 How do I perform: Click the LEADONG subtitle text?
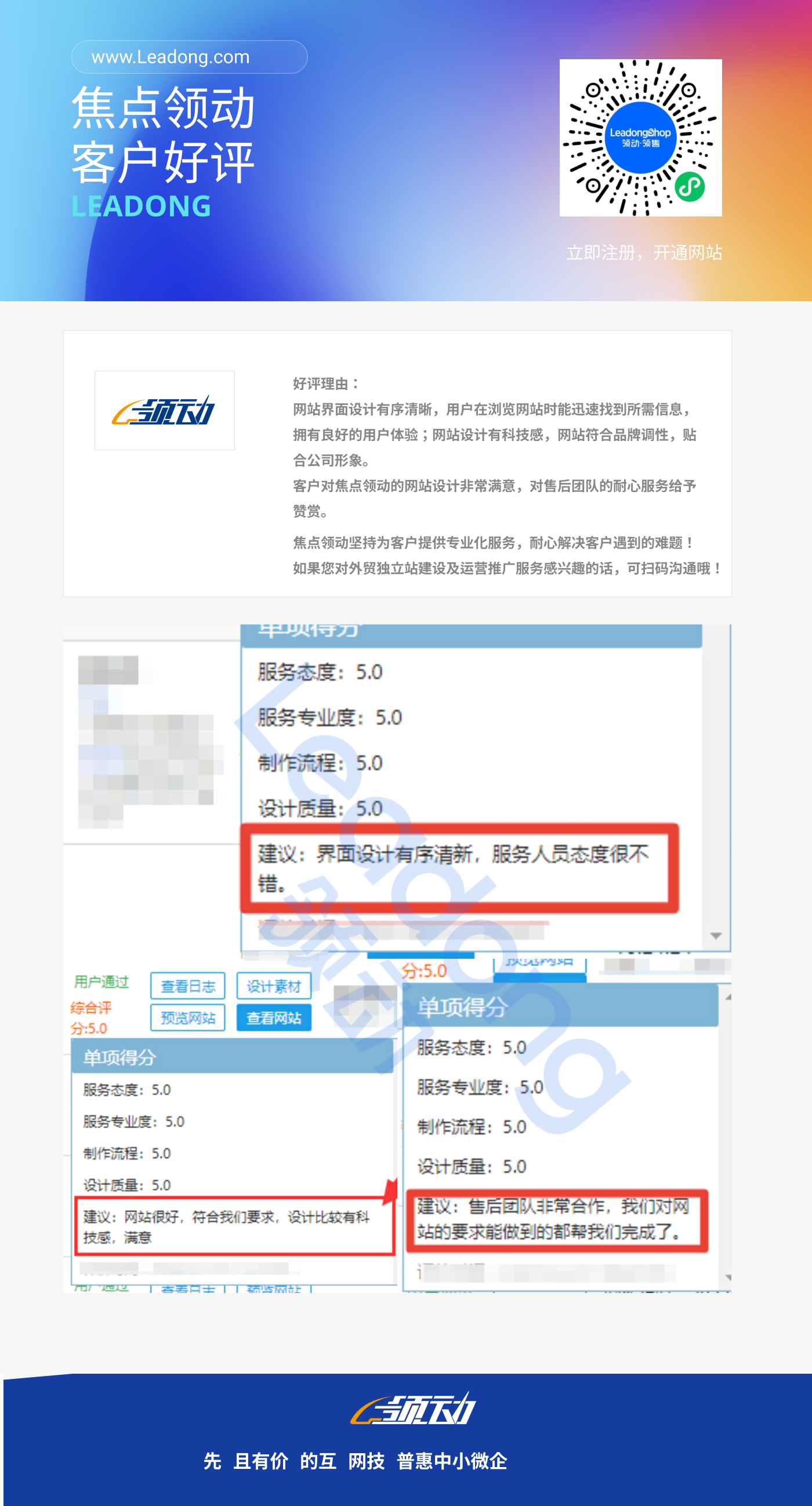click(142, 206)
